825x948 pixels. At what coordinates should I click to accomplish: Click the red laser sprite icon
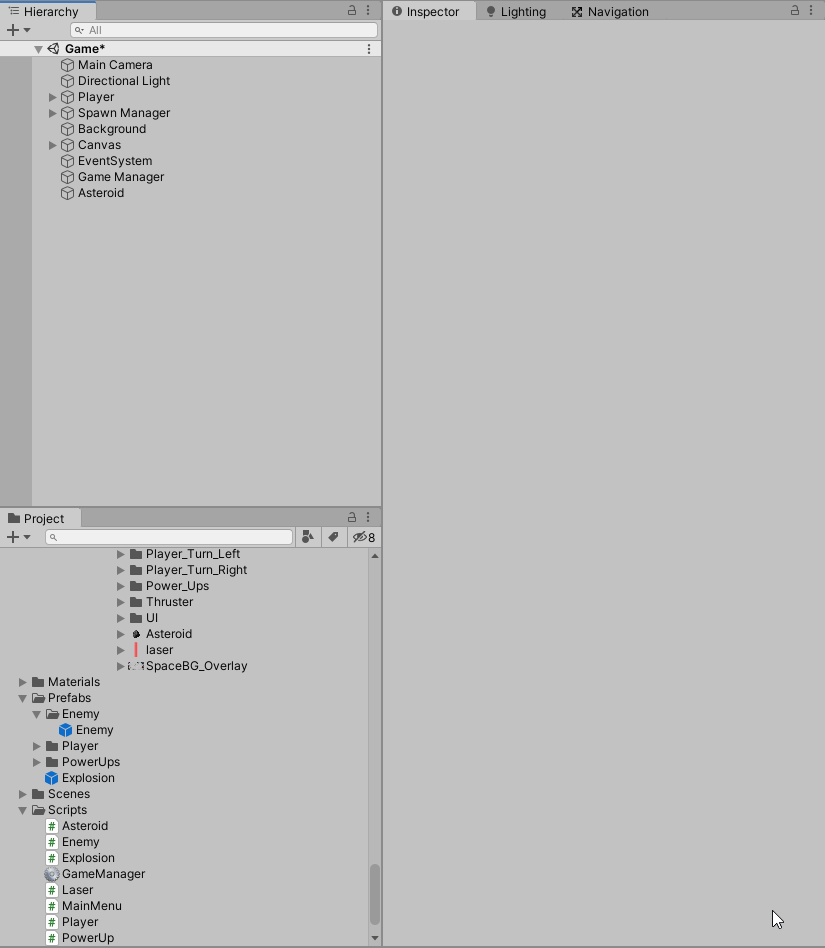136,650
